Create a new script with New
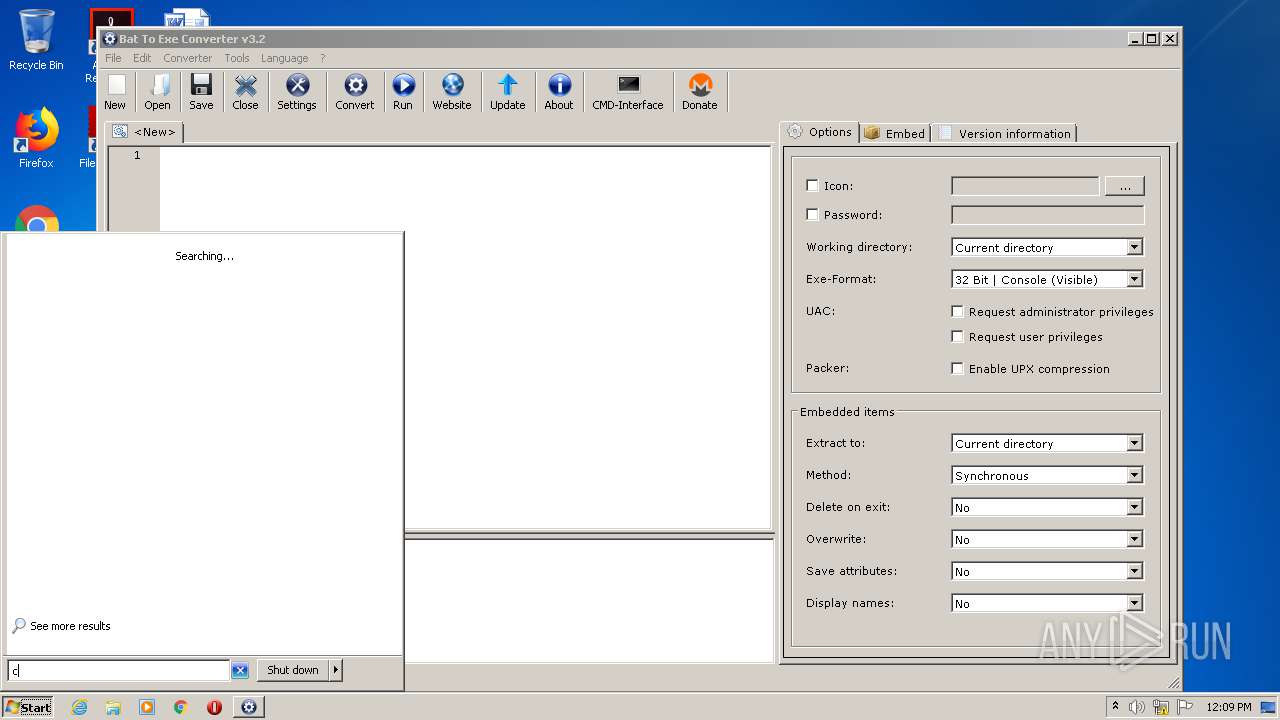The width and height of the screenshot is (1280, 720). pos(115,91)
